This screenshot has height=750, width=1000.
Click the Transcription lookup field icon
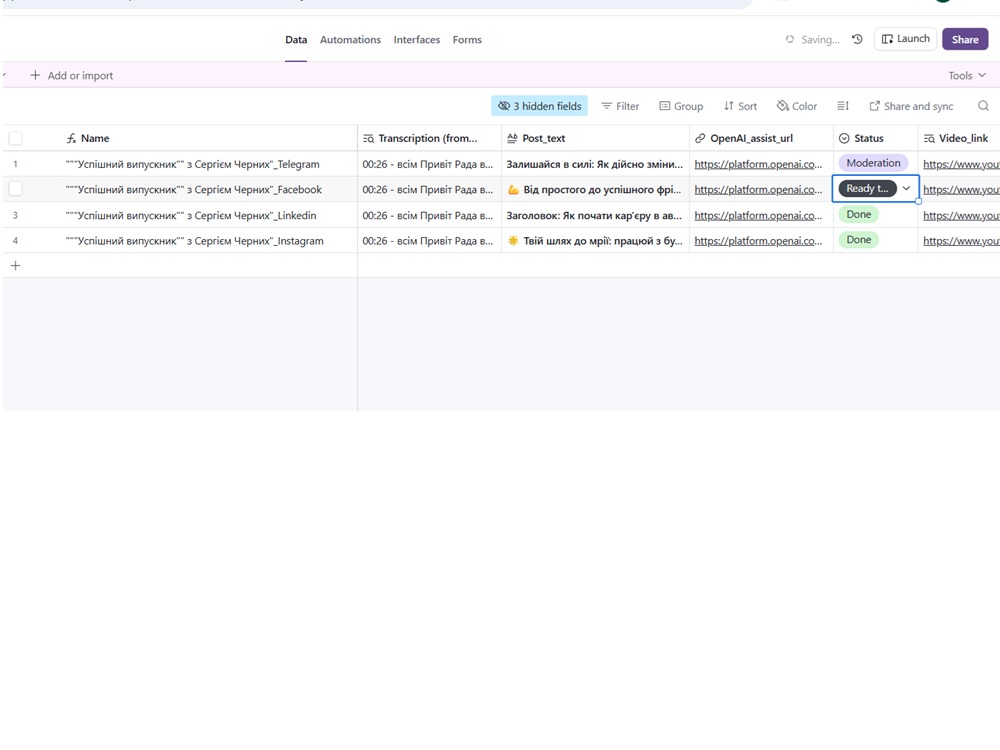pos(368,138)
